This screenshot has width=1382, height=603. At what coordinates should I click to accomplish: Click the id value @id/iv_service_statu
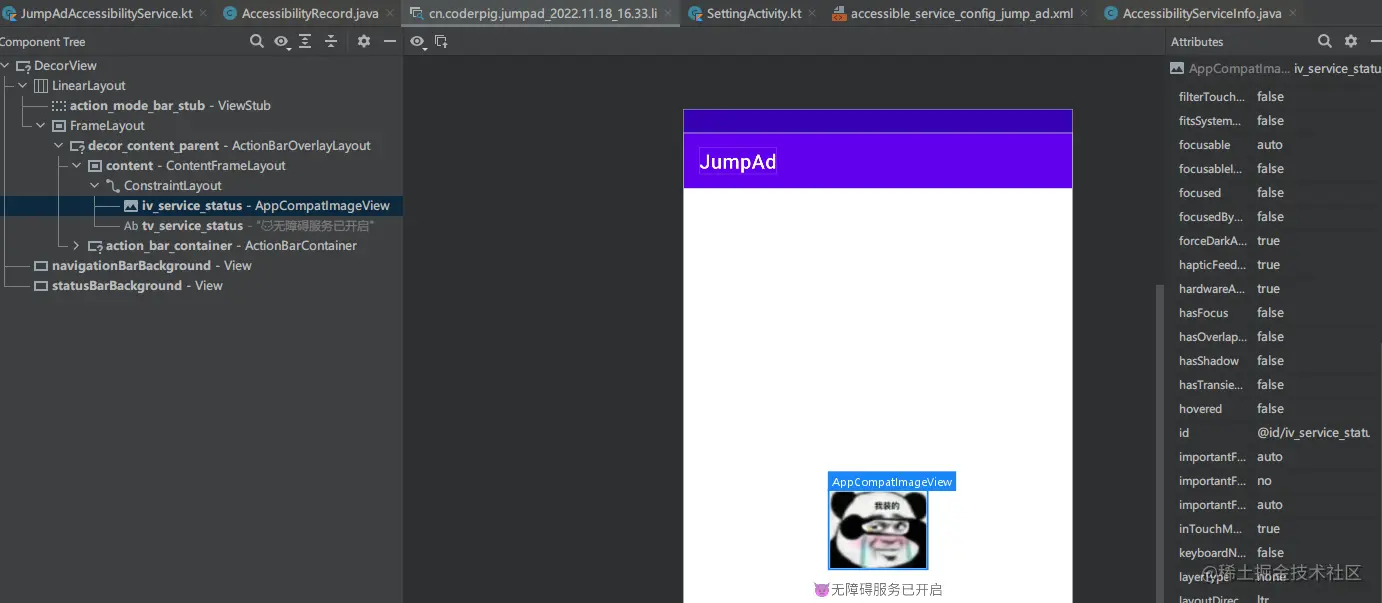pos(1314,433)
